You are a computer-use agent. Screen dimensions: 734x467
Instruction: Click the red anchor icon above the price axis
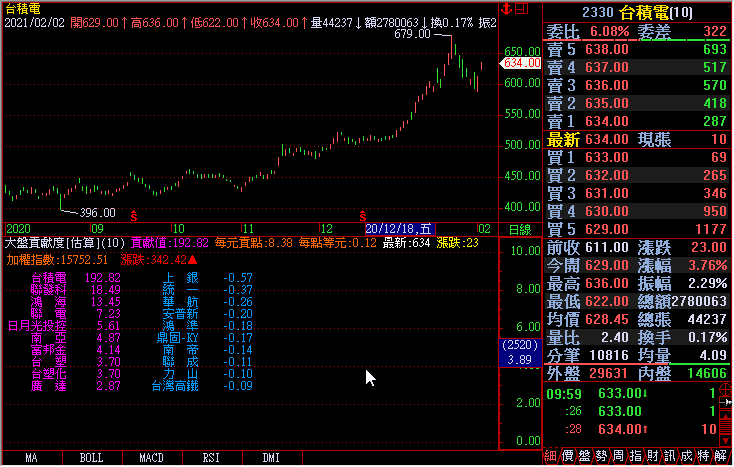(506, 8)
